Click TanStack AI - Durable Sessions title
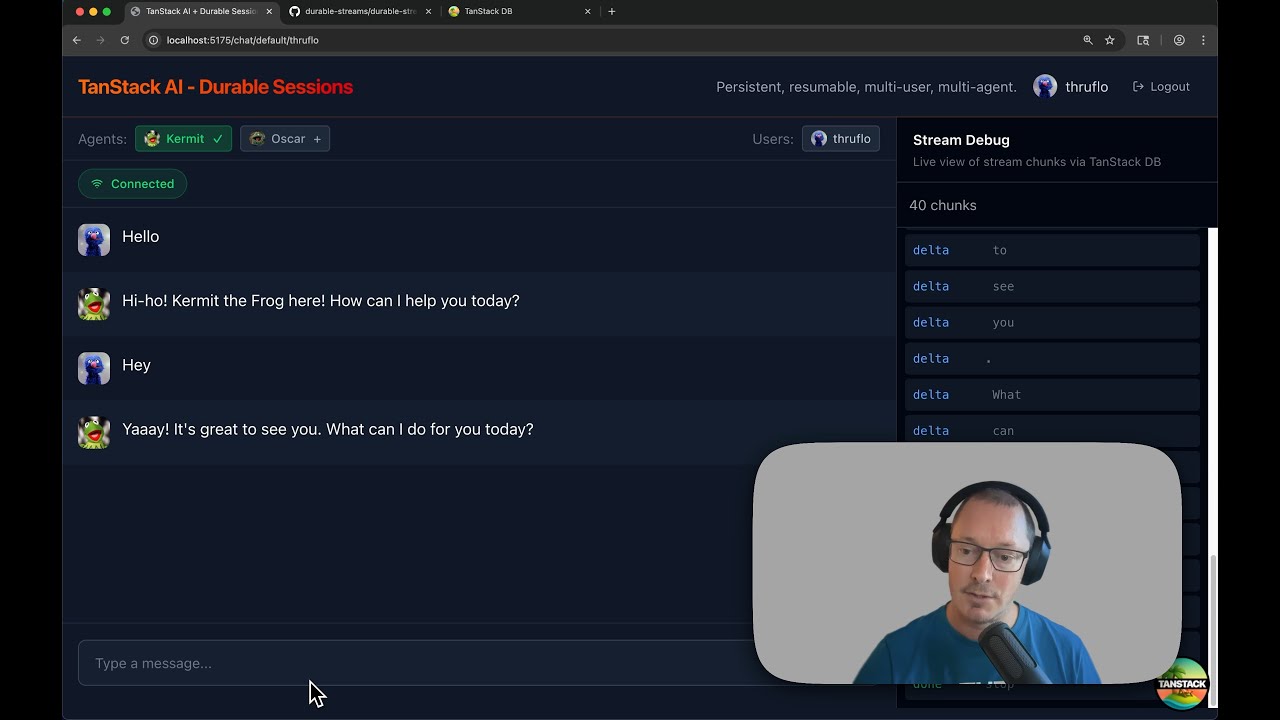 point(215,87)
